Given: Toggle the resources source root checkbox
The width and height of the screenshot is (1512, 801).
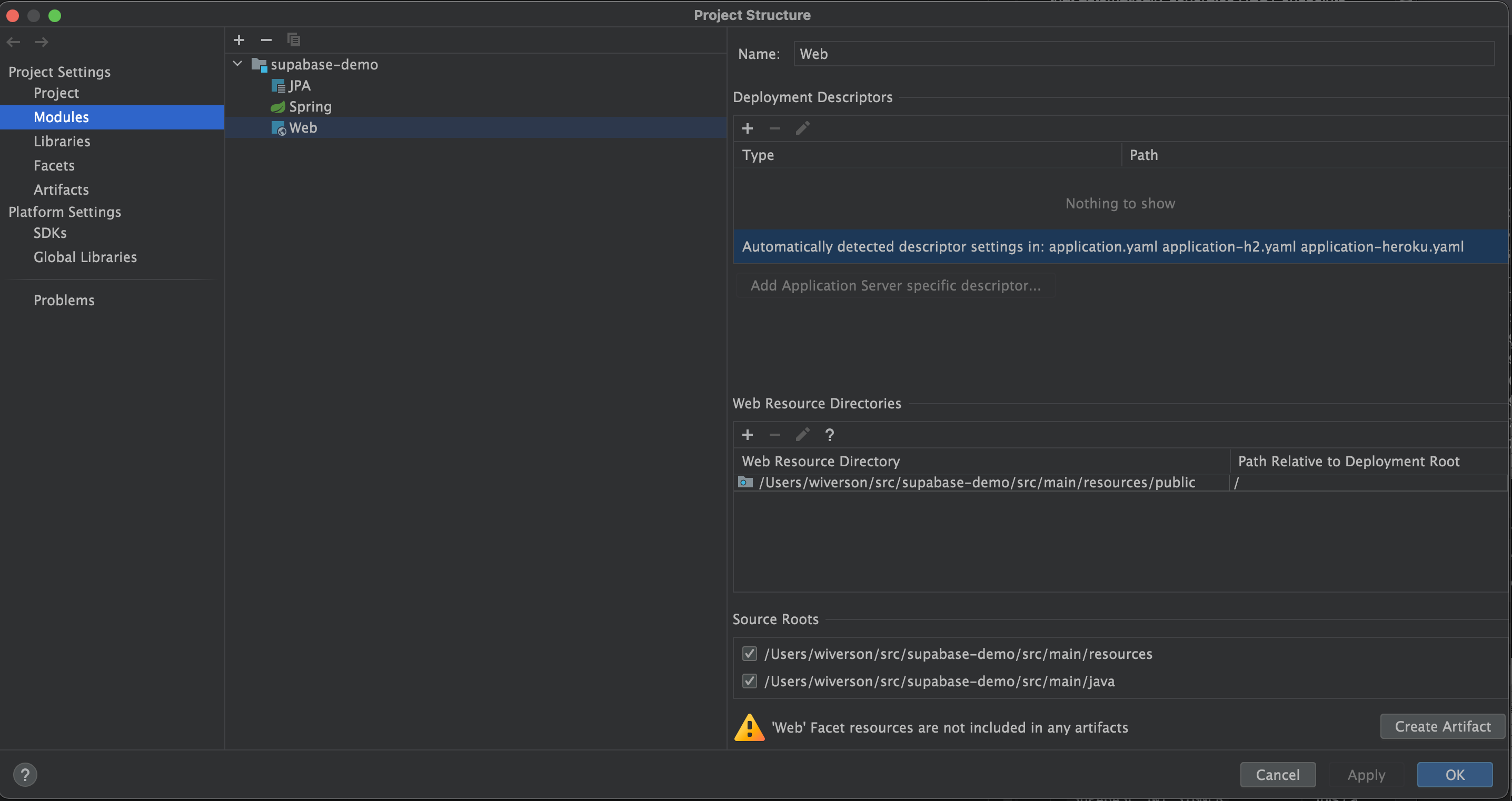Looking at the screenshot, I should click(749, 654).
